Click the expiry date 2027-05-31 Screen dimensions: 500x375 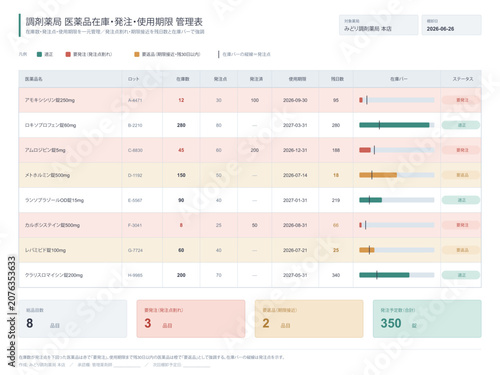click(295, 275)
